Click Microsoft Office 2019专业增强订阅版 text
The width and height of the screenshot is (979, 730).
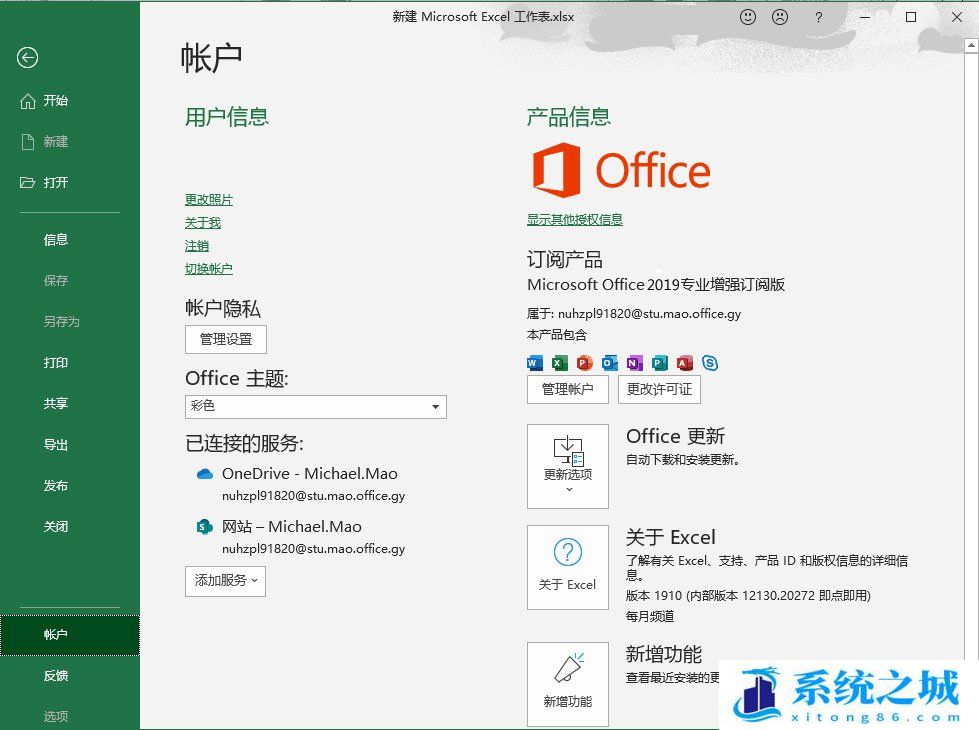[656, 285]
